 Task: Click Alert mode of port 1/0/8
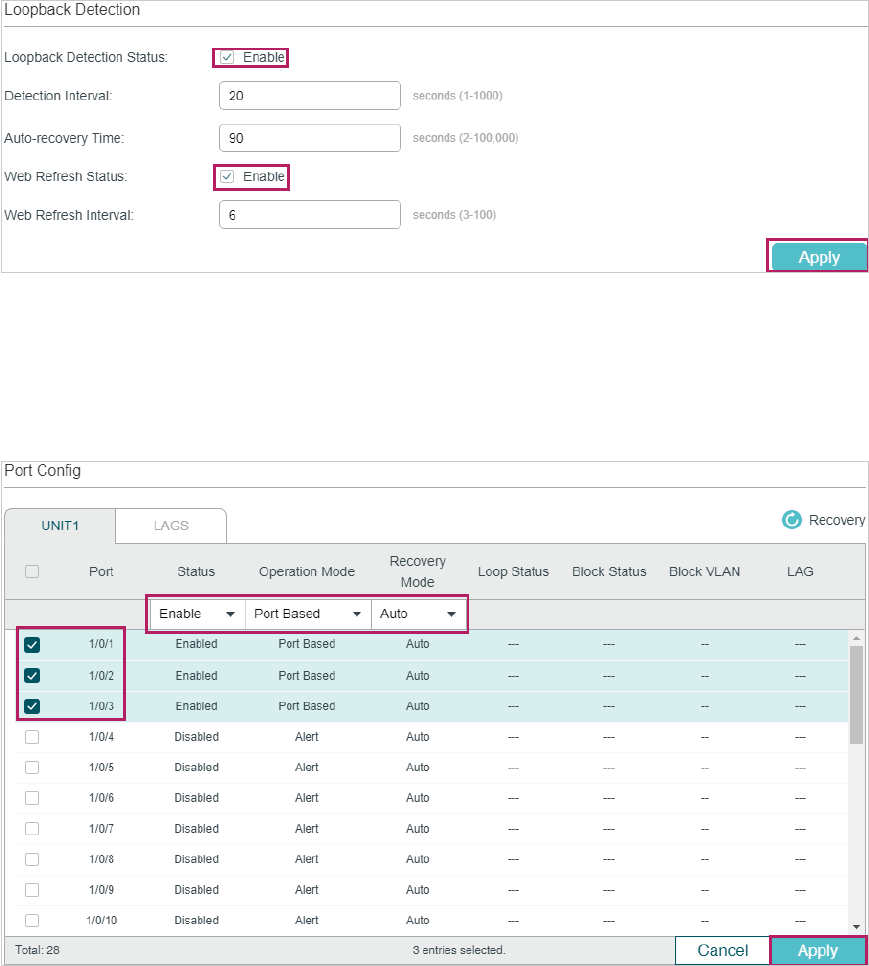[307, 859]
